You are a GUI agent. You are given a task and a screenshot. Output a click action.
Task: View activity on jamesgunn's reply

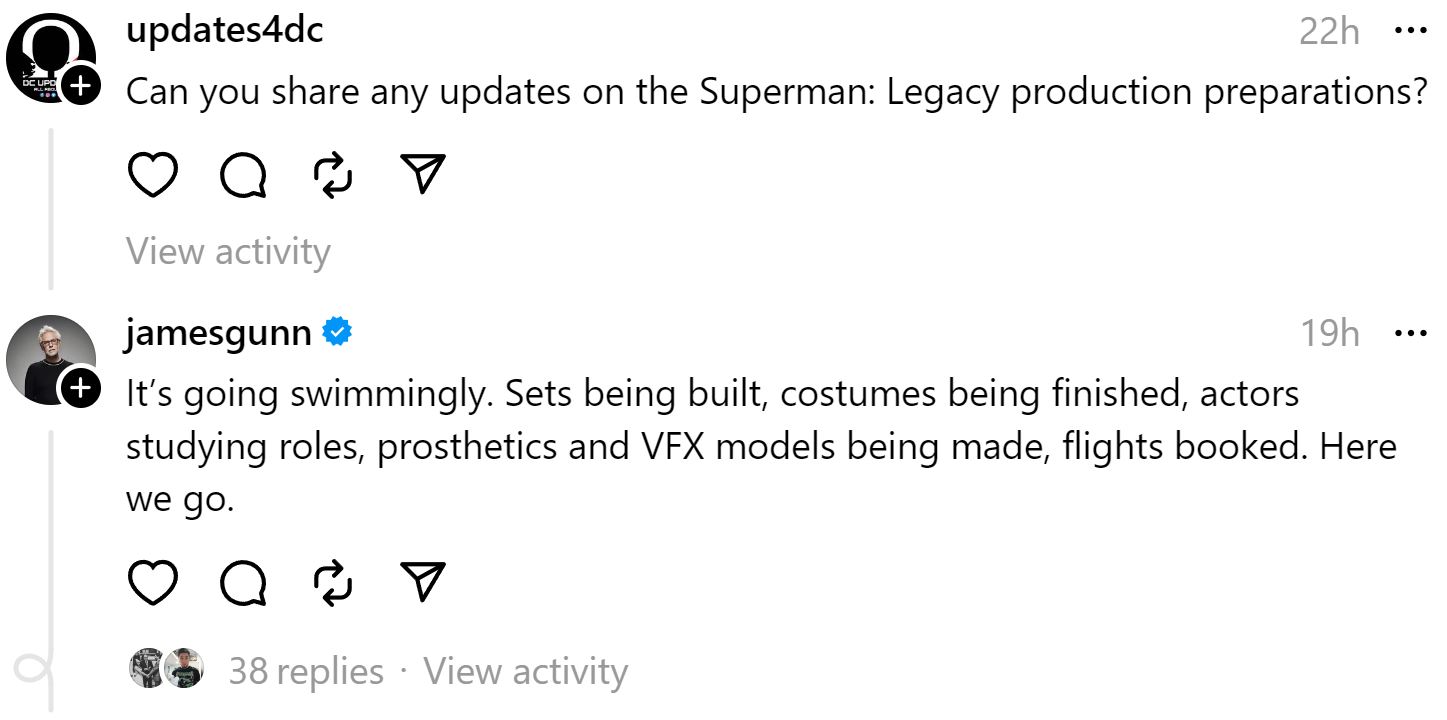527,671
